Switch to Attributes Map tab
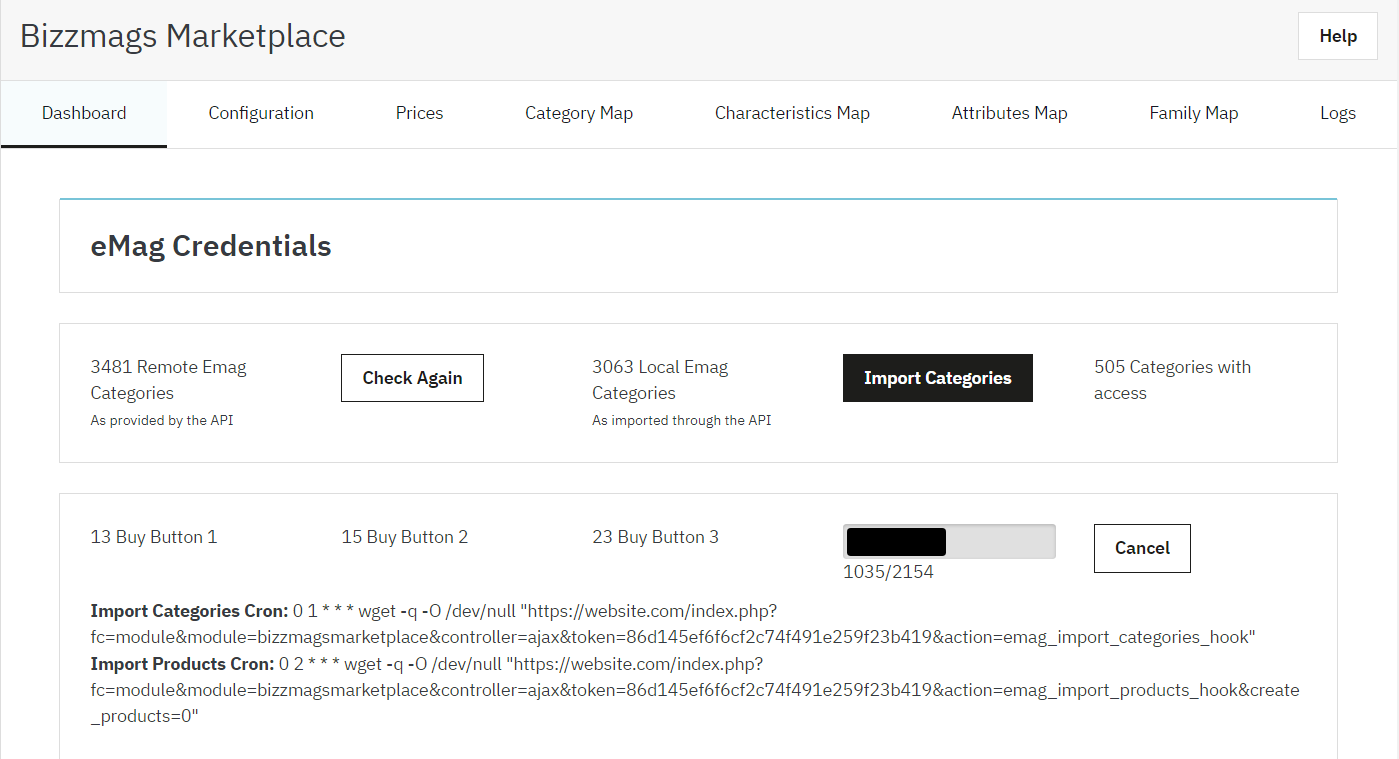 pyautogui.click(x=1009, y=113)
